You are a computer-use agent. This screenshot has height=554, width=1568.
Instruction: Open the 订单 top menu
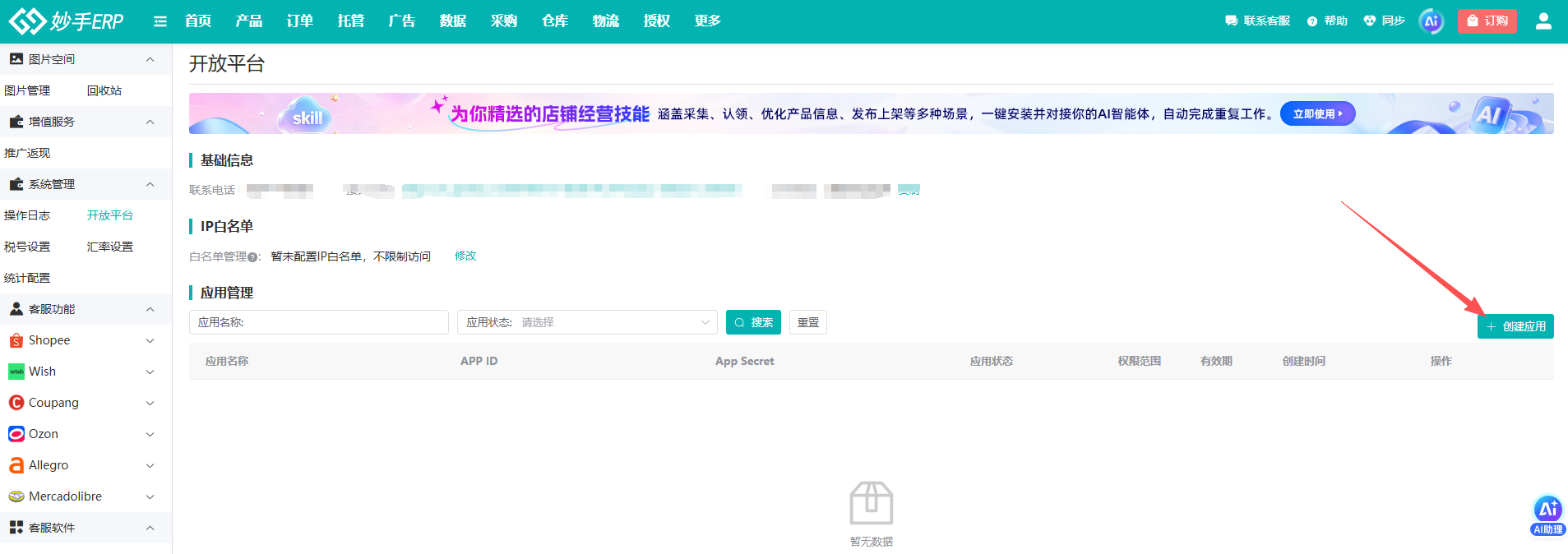(x=300, y=21)
